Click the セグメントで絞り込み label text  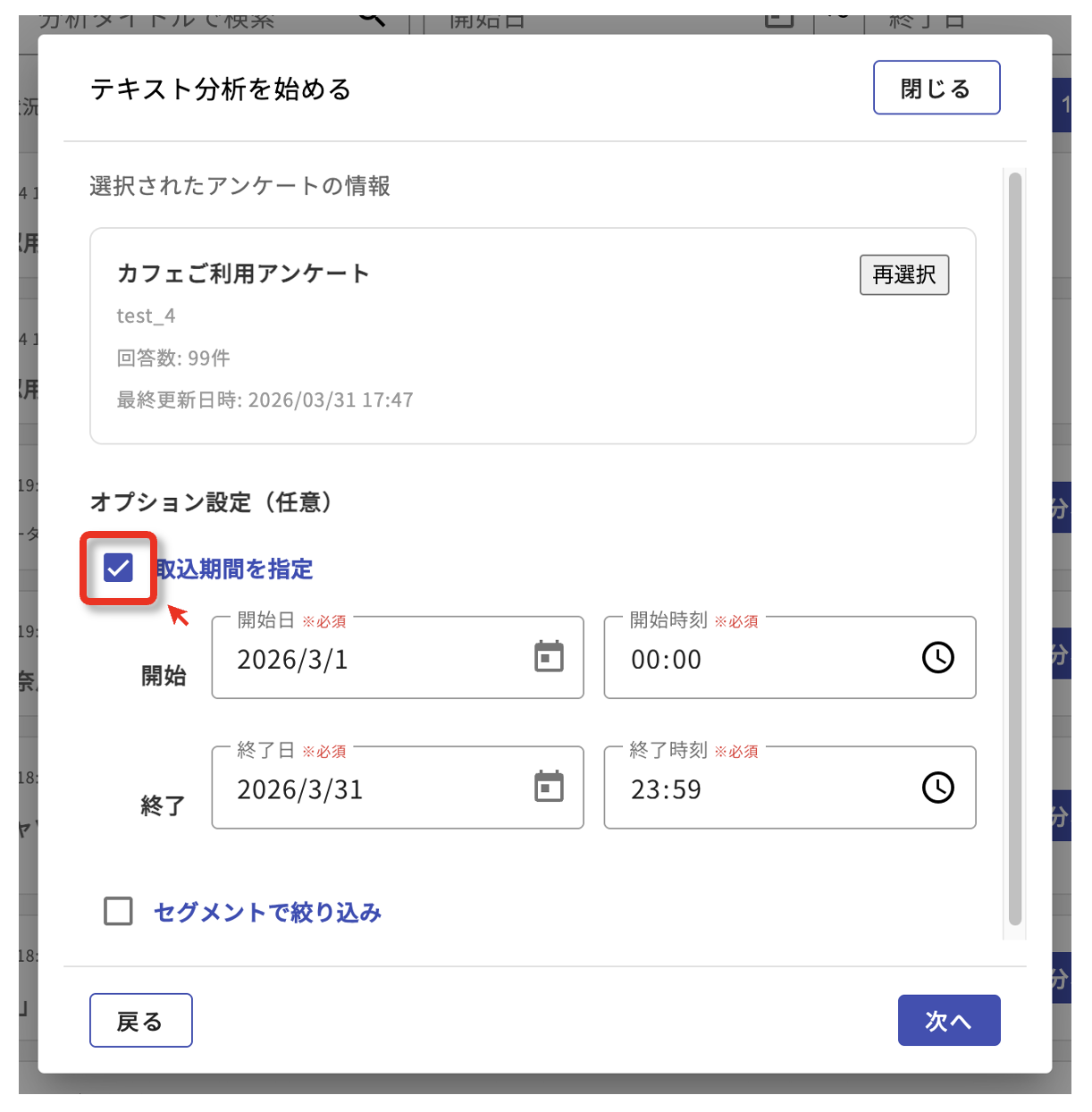click(x=267, y=913)
